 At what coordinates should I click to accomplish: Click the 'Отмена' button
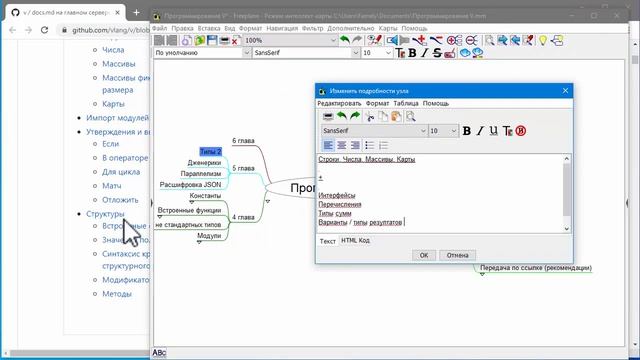[457, 256]
